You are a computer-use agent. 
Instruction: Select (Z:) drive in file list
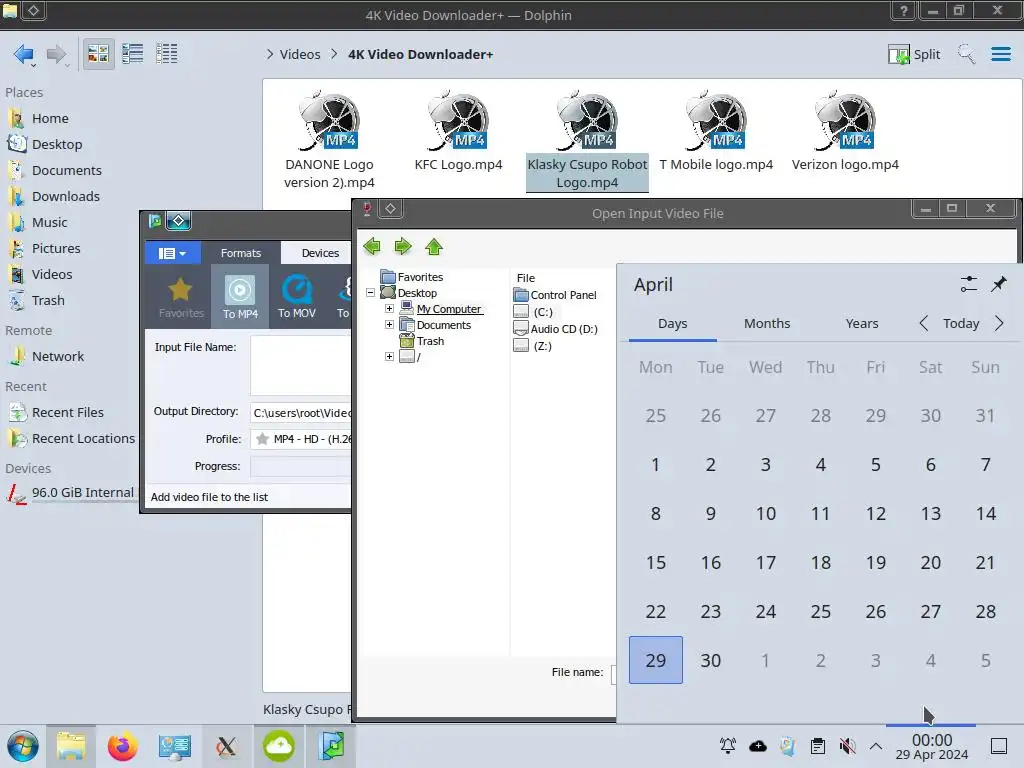coord(534,345)
